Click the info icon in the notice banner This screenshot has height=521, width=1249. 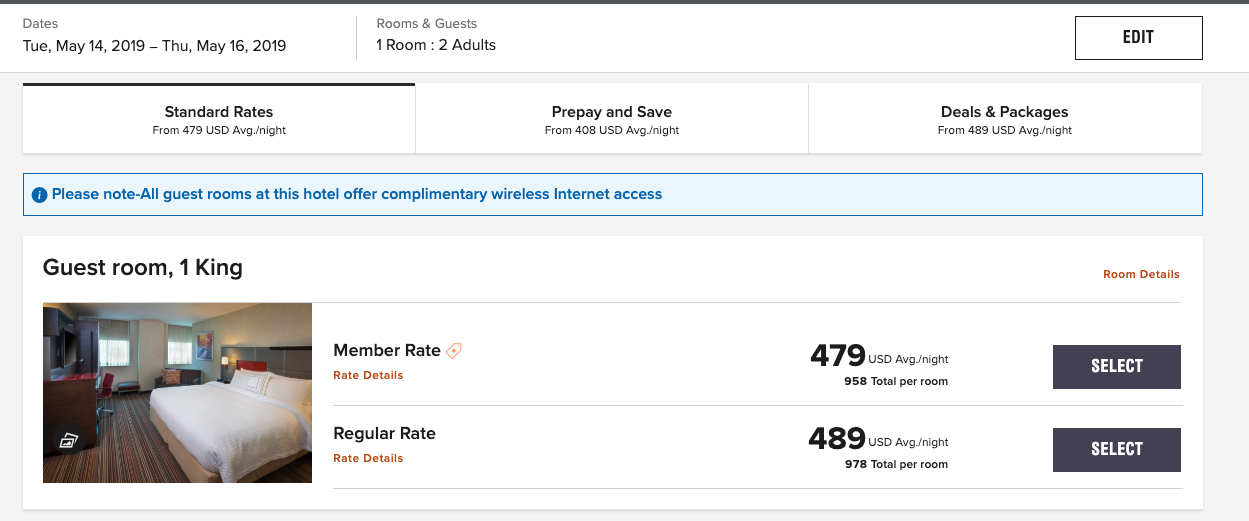tap(39, 195)
